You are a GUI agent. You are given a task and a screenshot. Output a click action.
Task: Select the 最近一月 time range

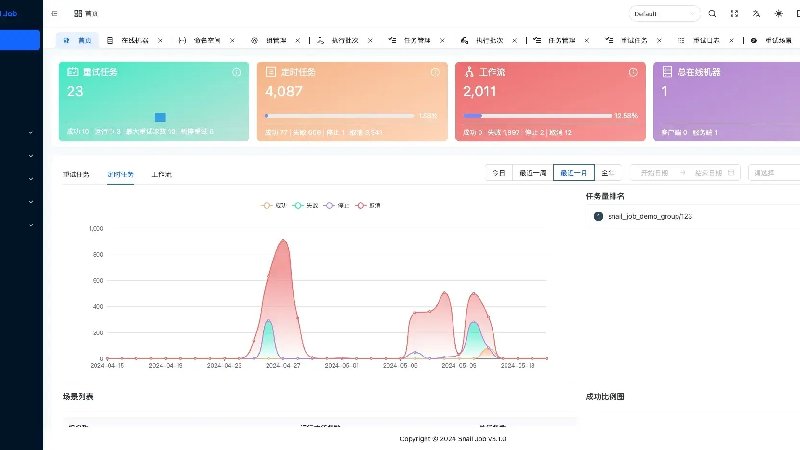point(573,172)
